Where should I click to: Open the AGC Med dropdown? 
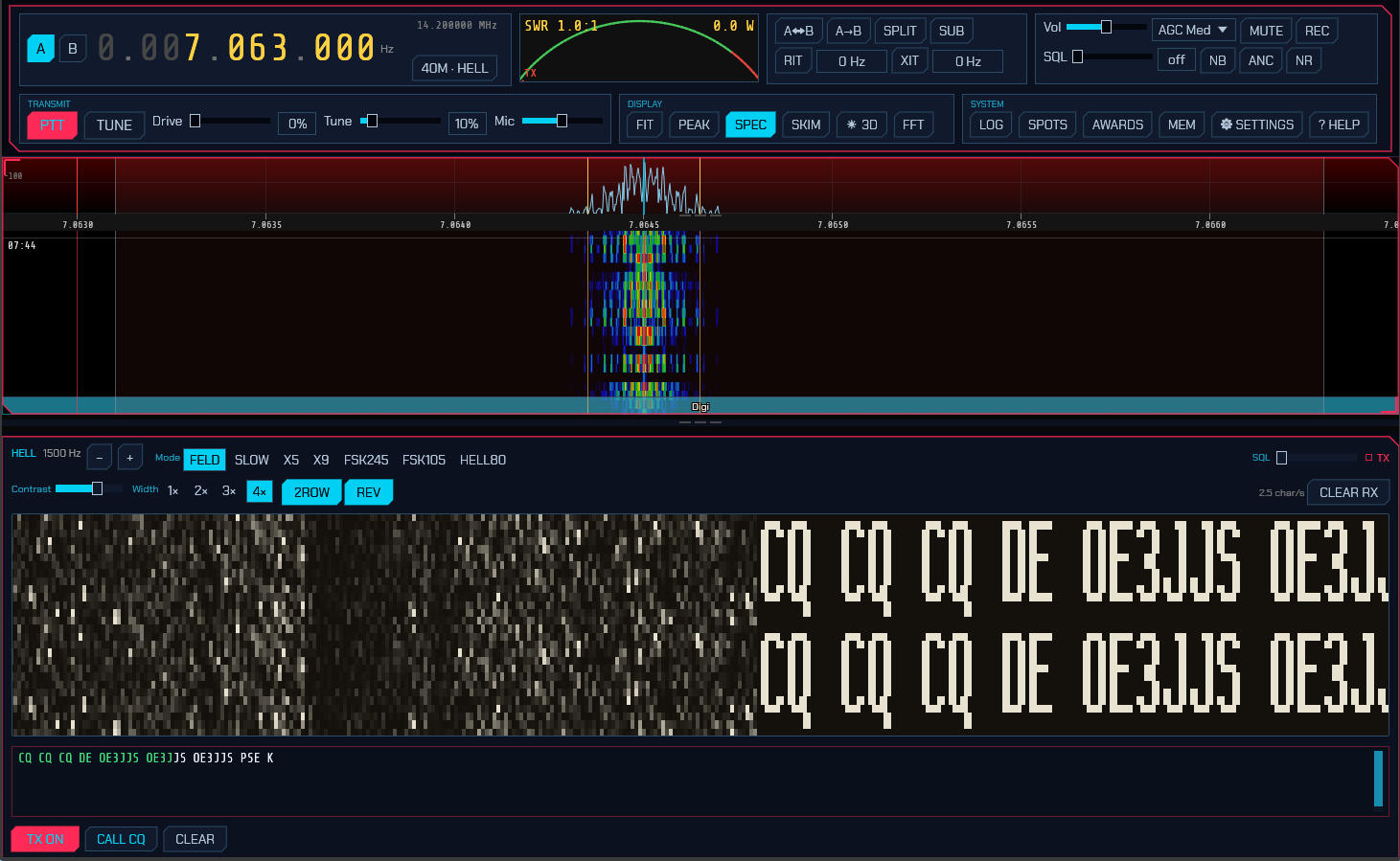[1193, 30]
